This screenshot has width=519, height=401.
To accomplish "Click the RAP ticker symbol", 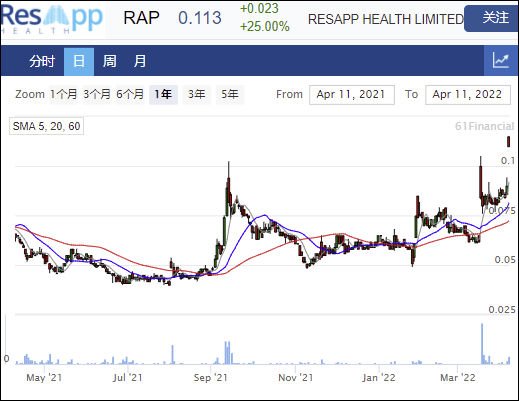I will pyautogui.click(x=141, y=18).
